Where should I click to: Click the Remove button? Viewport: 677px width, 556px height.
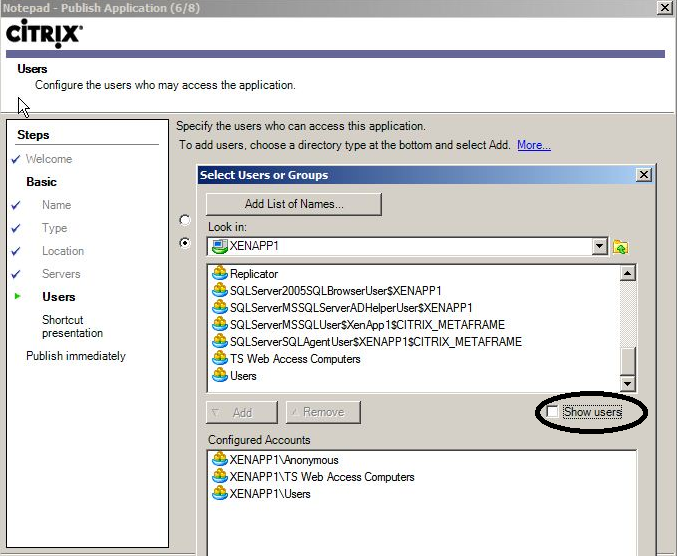tap(323, 412)
